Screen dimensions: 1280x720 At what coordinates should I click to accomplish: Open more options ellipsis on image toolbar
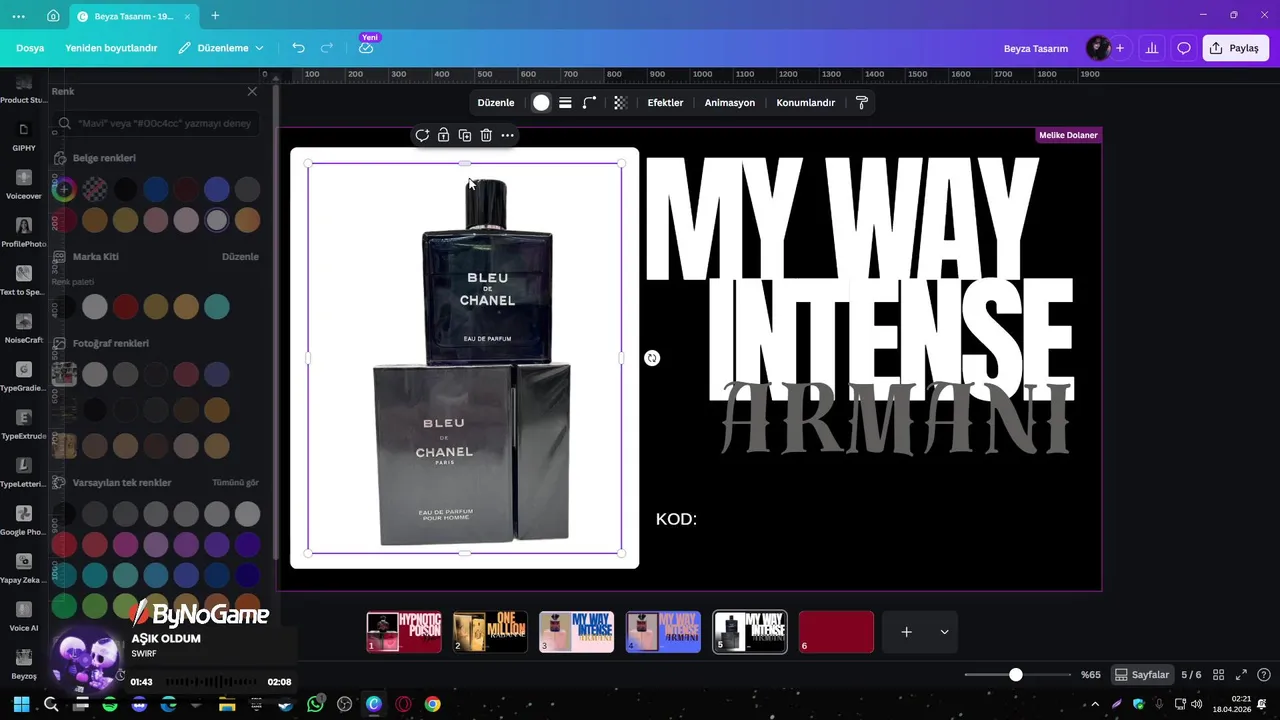point(507,135)
